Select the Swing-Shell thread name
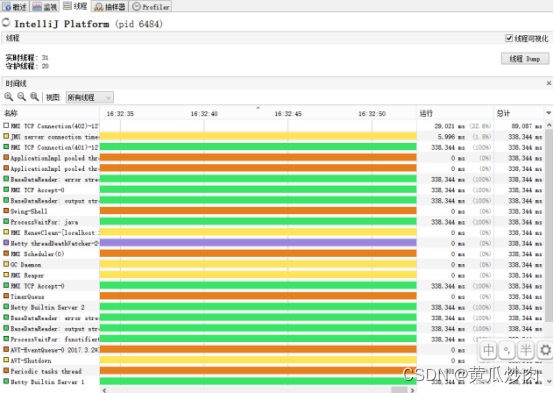Viewport: 554px width, 393px height. click(29, 211)
